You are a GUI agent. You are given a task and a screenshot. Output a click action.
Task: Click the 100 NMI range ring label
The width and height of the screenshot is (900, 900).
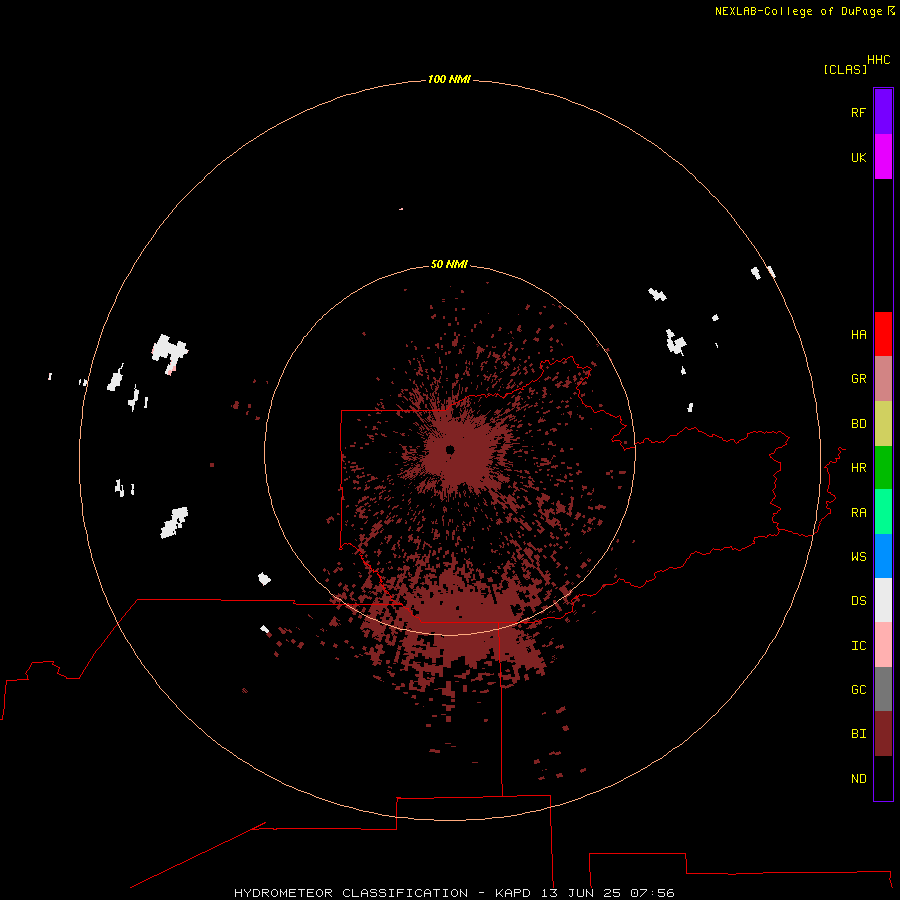click(449, 79)
